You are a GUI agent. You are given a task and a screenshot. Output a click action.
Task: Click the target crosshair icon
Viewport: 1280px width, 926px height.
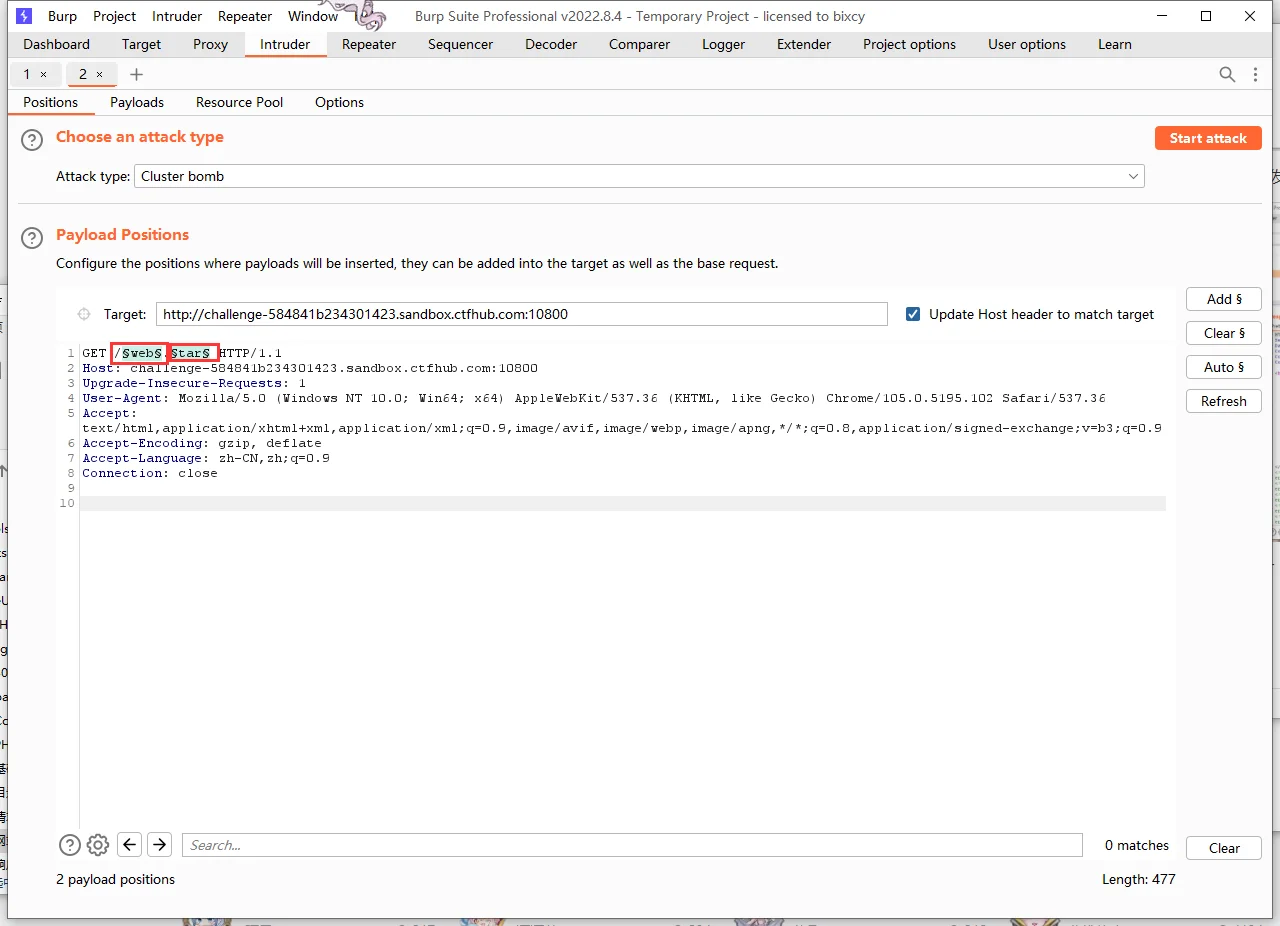click(x=84, y=314)
